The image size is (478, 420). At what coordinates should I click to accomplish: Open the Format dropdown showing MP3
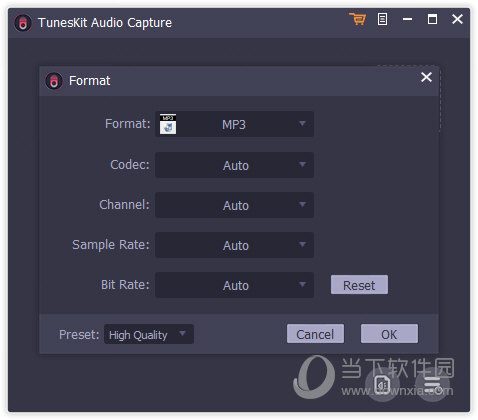[234, 124]
